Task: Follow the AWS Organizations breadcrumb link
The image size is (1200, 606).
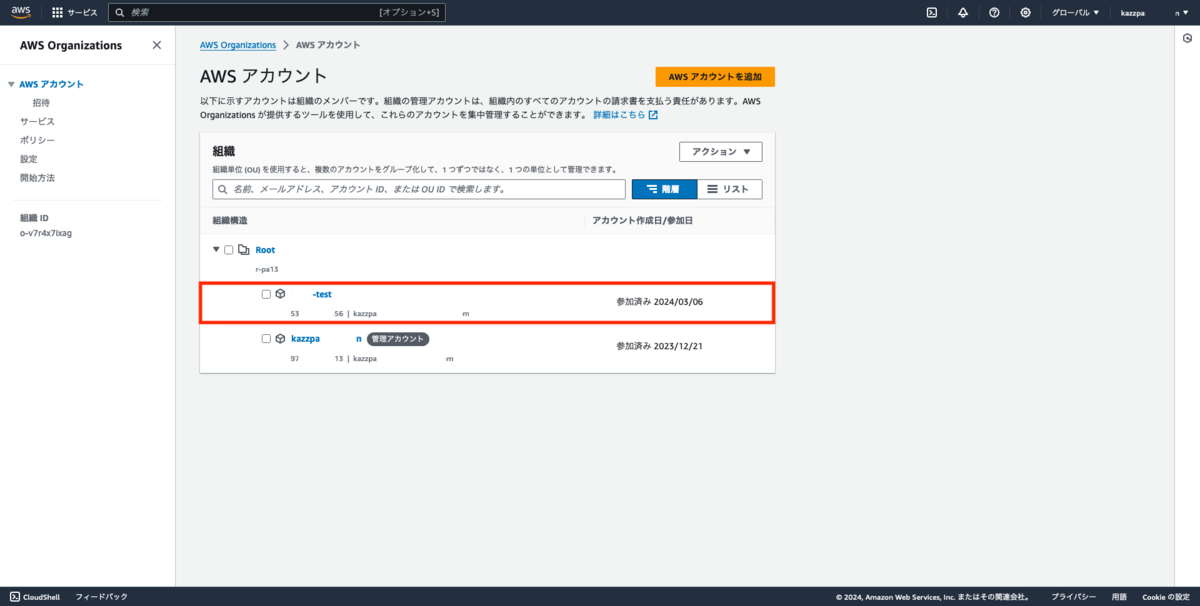Action: tap(238, 45)
